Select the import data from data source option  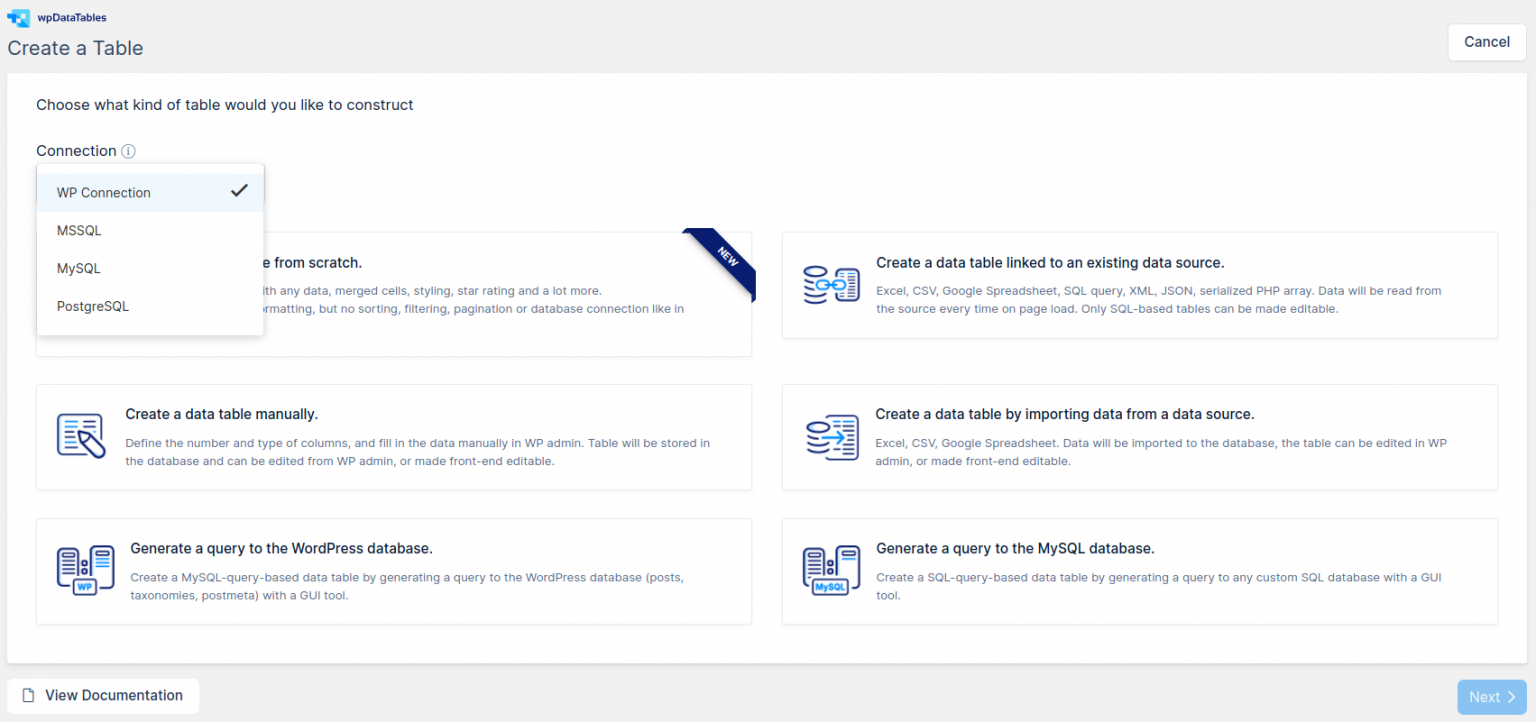tap(1139, 436)
